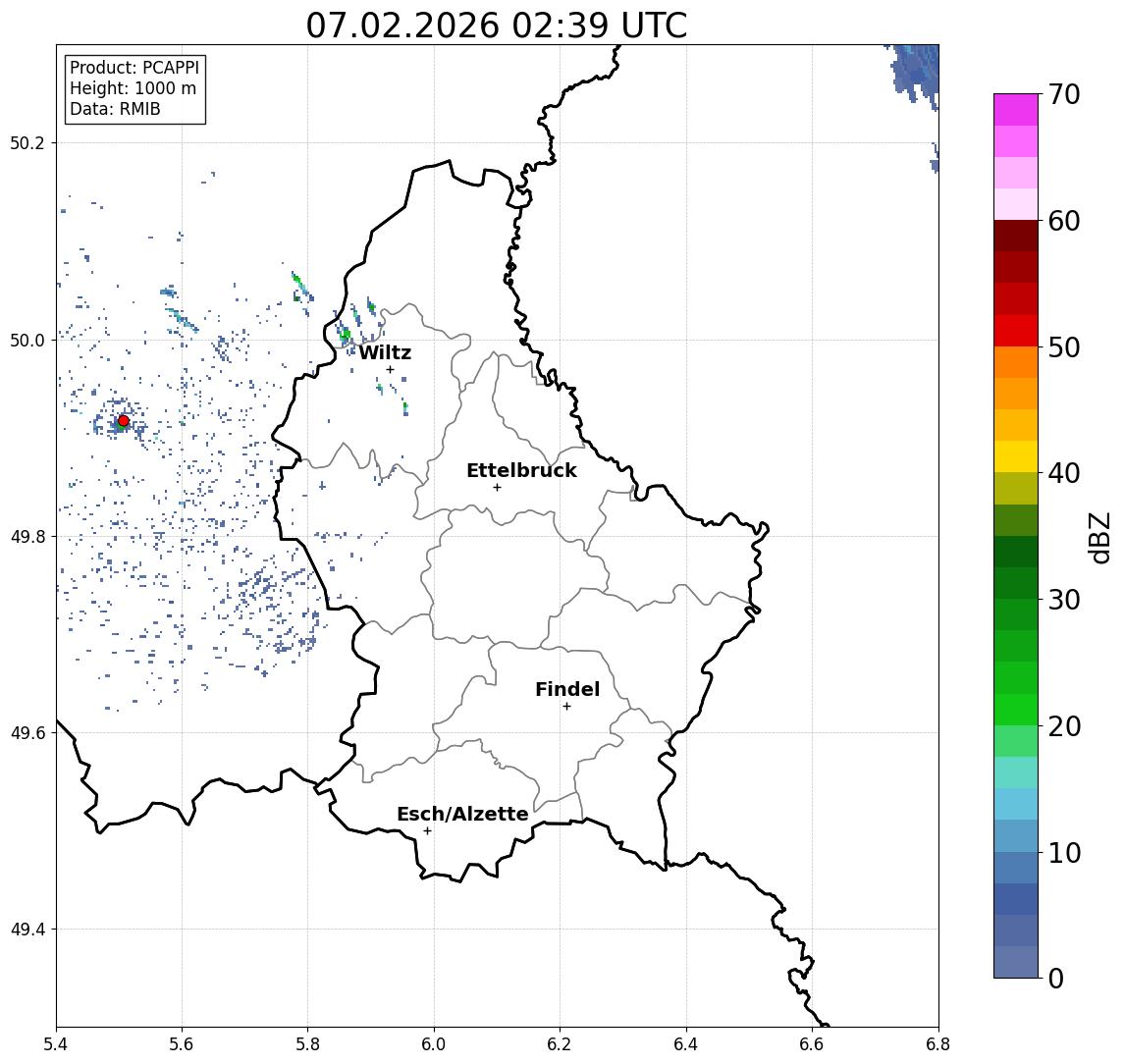Click the Ettelbruck station label
The height and width of the screenshot is (1064, 1124).
[x=521, y=470]
